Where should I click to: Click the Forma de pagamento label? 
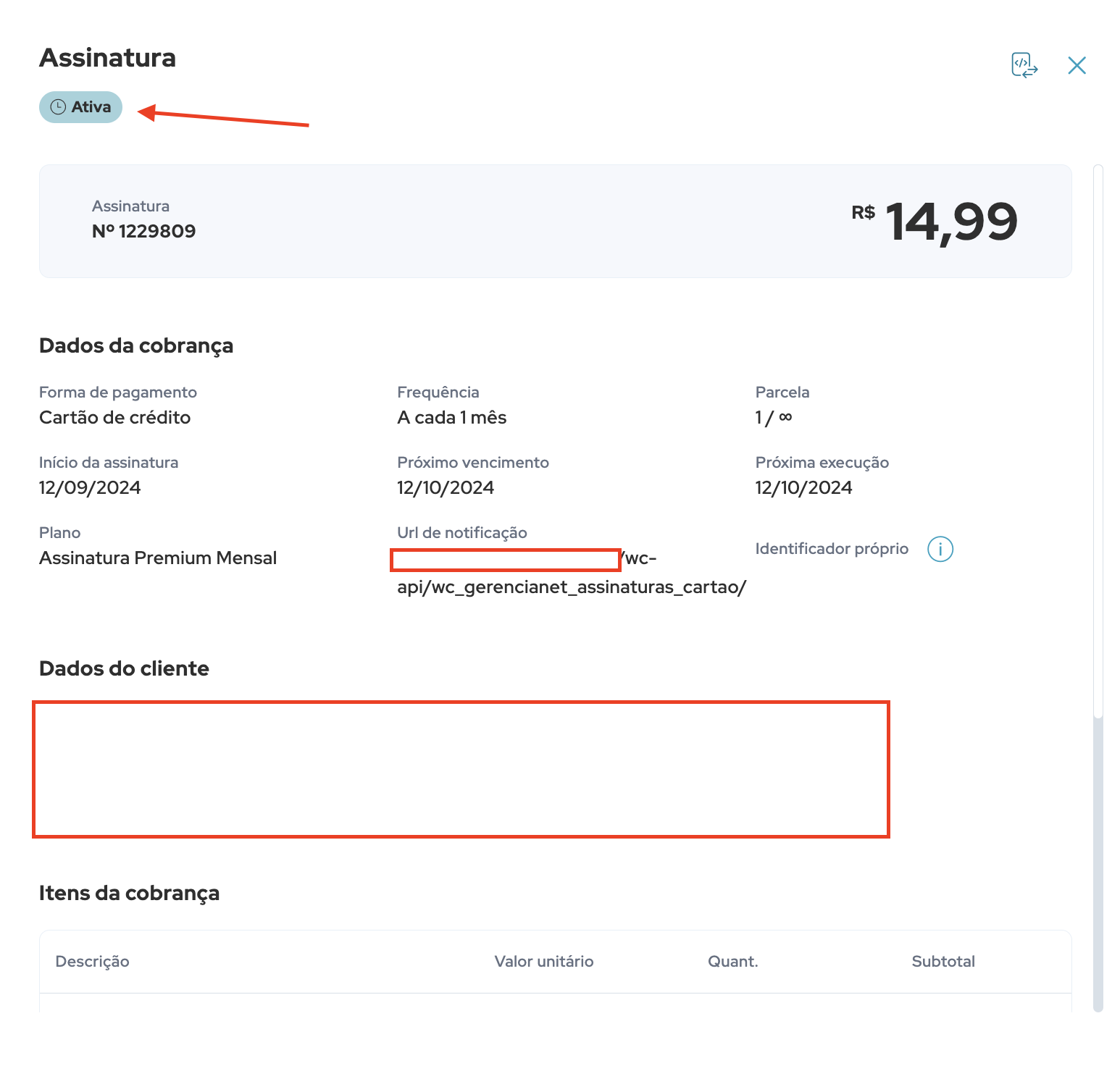(x=118, y=392)
